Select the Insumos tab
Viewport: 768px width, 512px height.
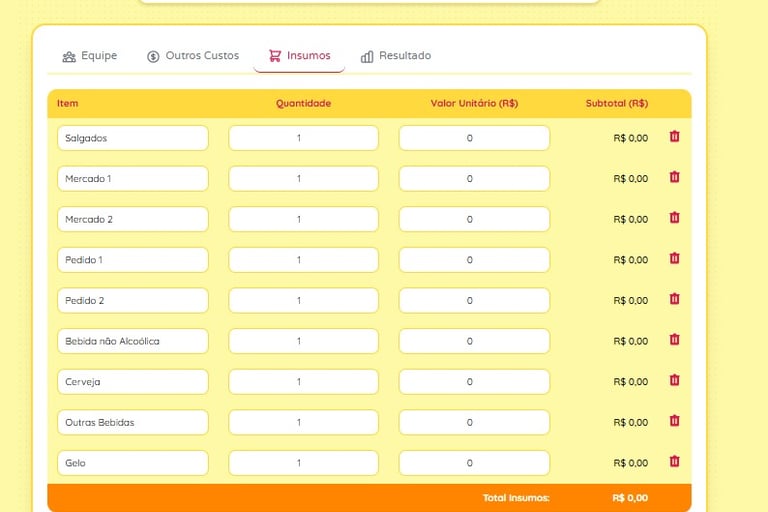coord(299,56)
